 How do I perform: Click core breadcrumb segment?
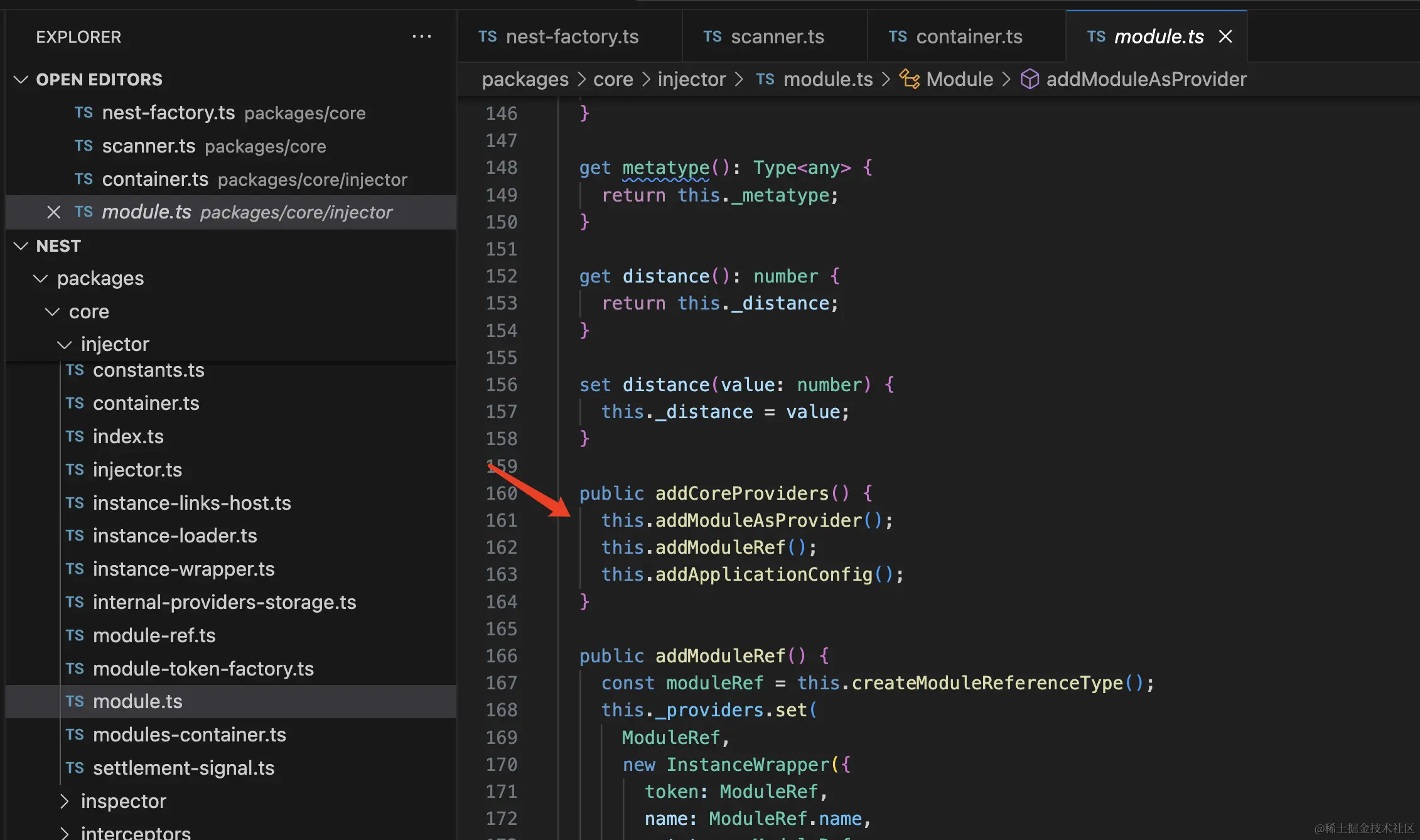[x=613, y=79]
